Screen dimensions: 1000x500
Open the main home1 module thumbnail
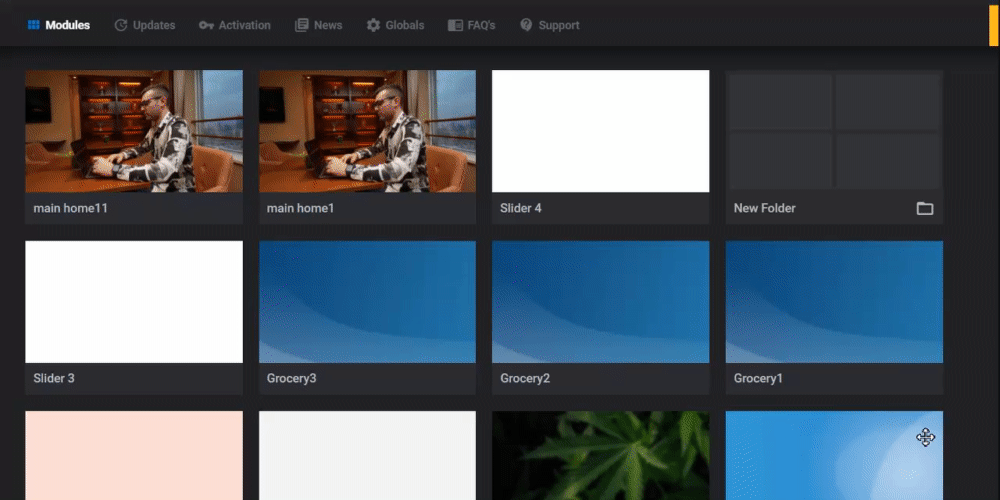click(x=367, y=131)
